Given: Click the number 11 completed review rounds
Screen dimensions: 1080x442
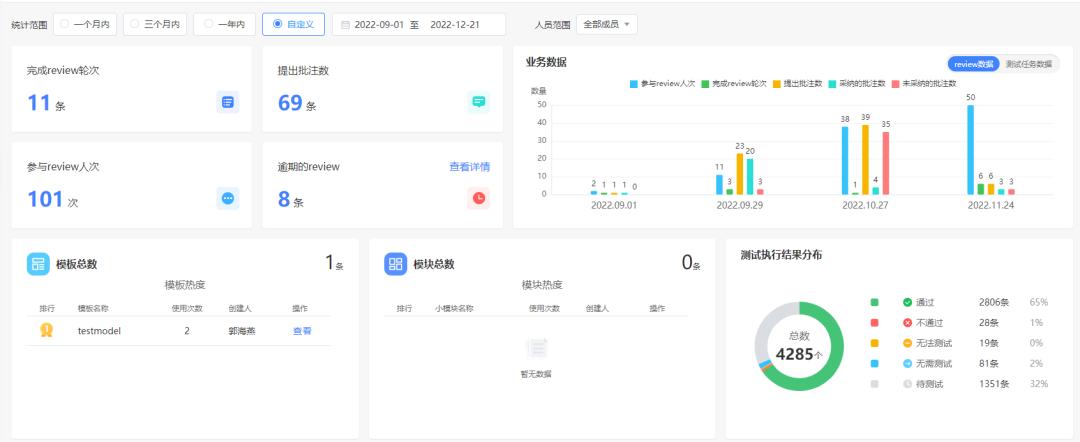Looking at the screenshot, I should (39, 103).
